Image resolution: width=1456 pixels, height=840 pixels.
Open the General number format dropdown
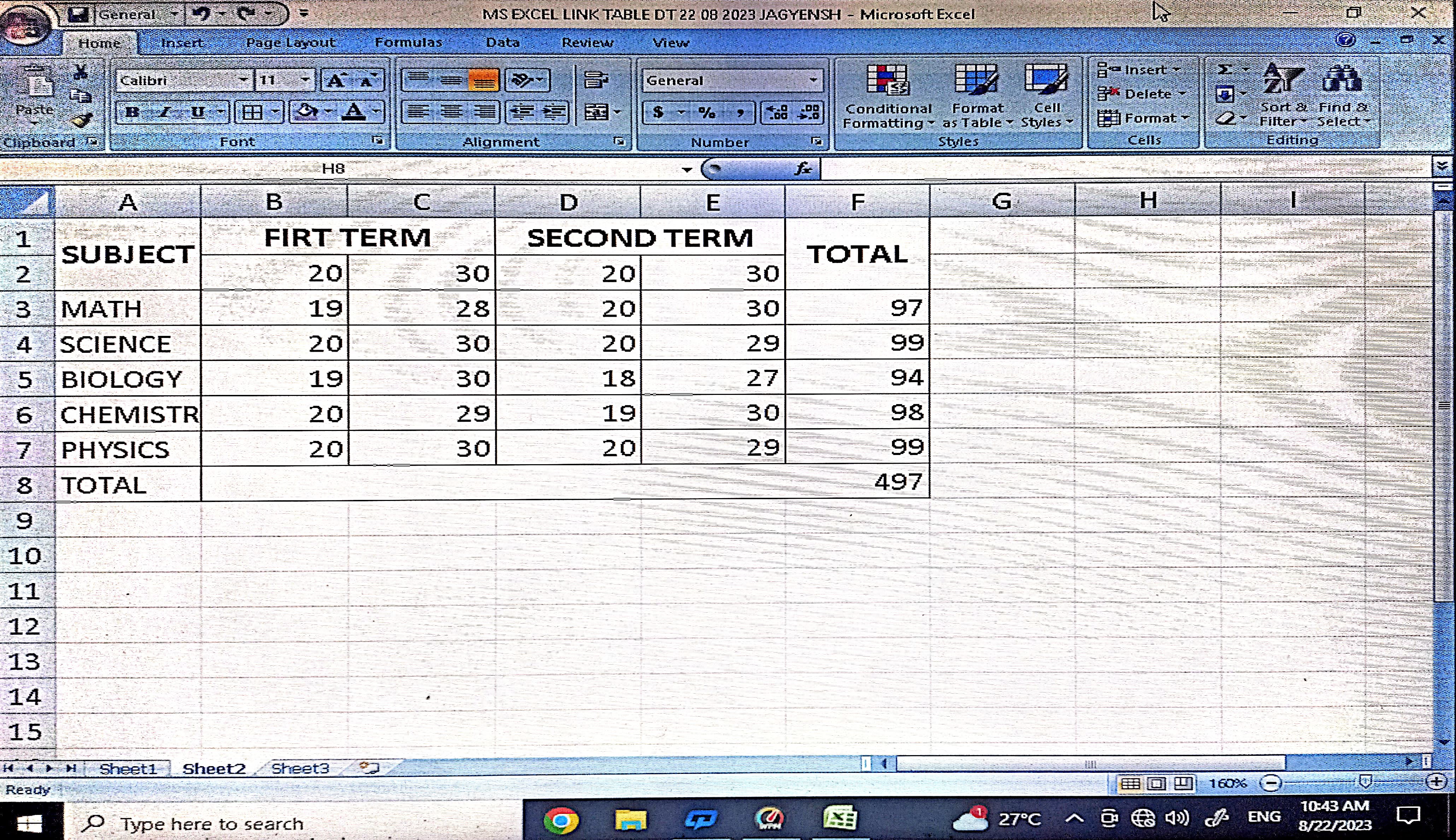coord(813,80)
